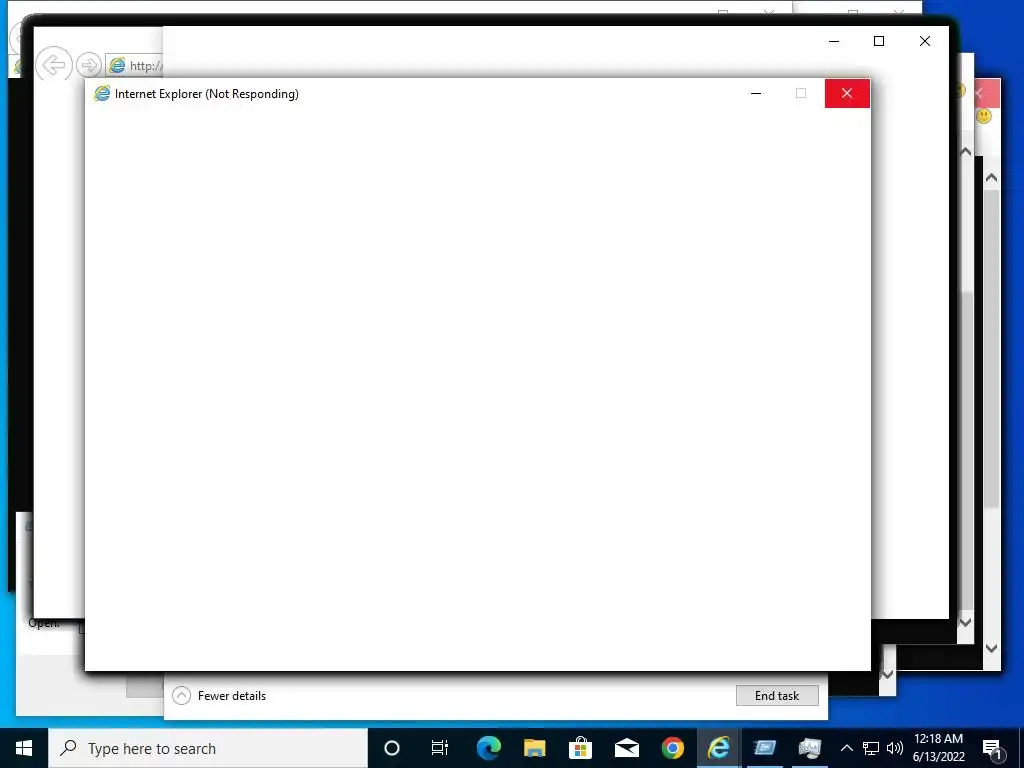Open the Windows Start menu

[x=24, y=748]
